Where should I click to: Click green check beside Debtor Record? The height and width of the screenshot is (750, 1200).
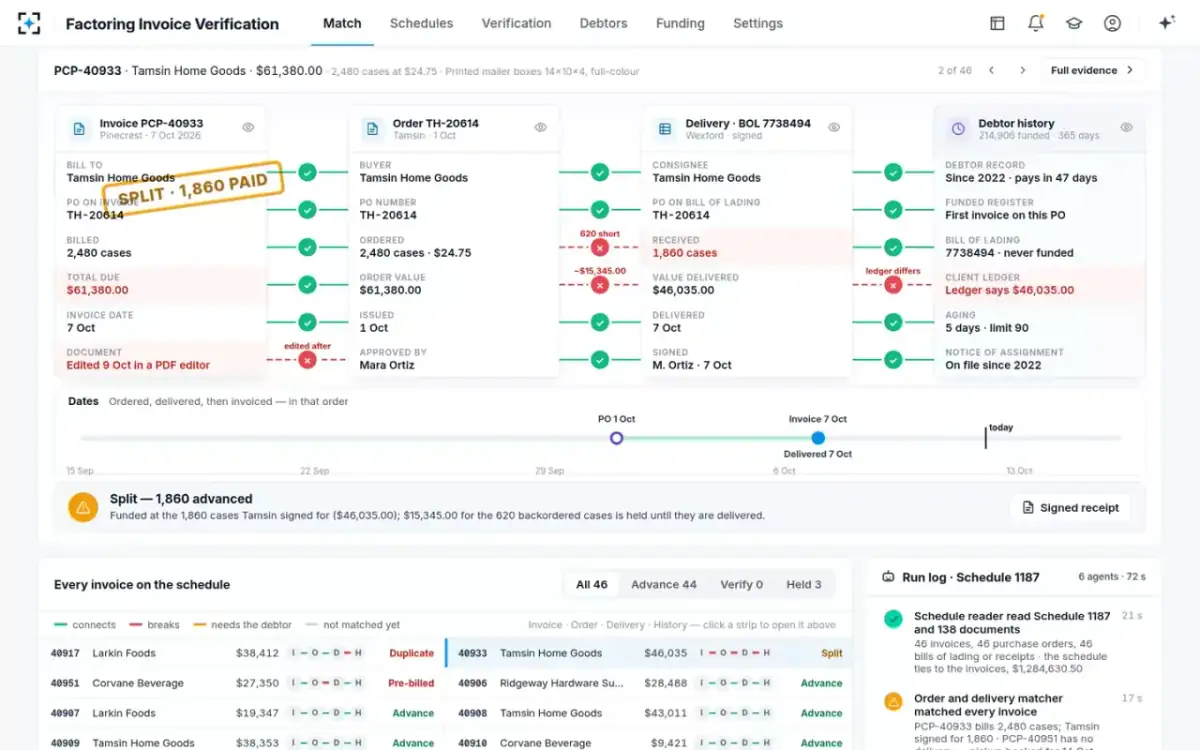[893, 172]
